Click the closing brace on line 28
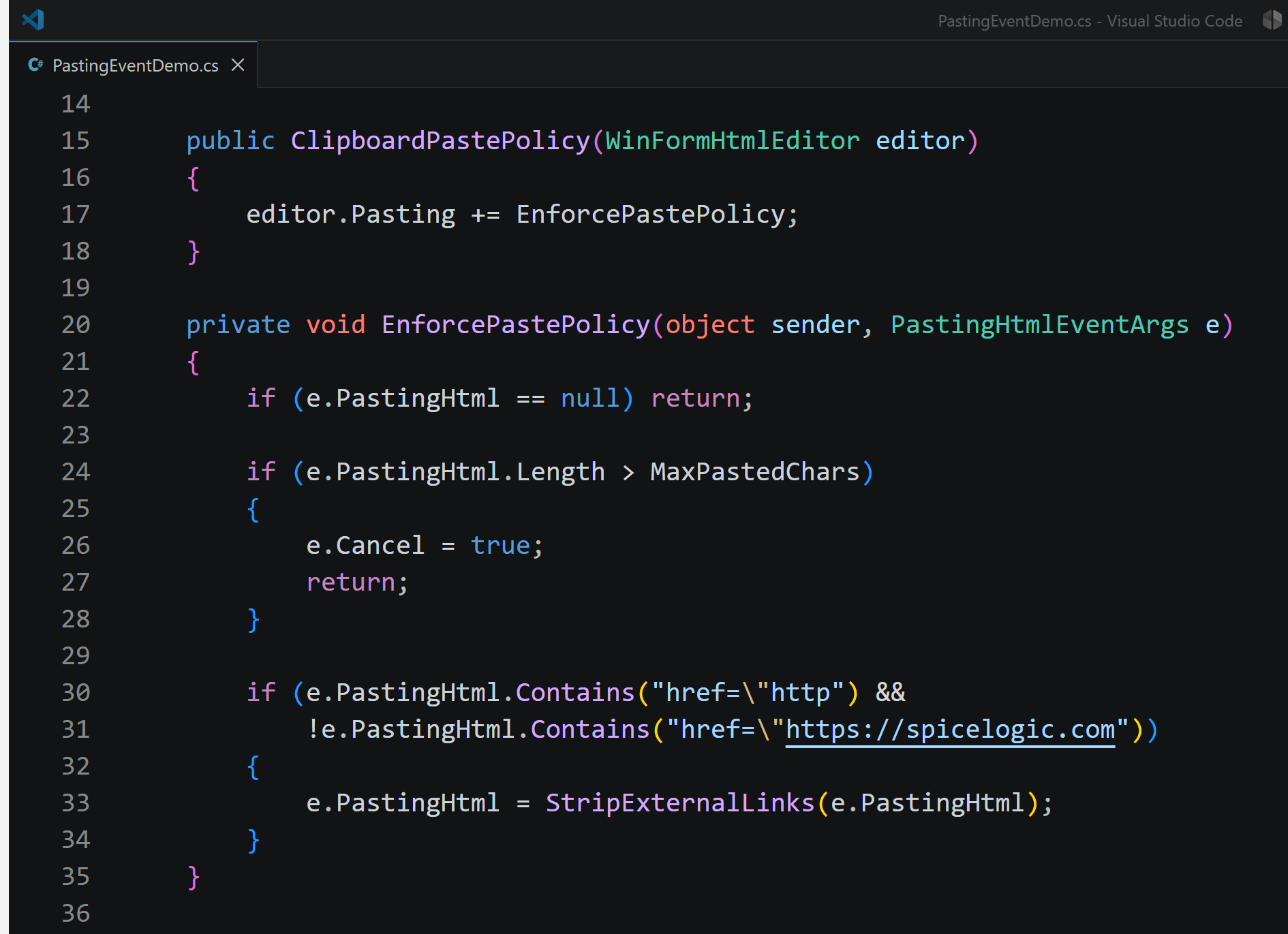The height and width of the screenshot is (934, 1288). (x=253, y=619)
